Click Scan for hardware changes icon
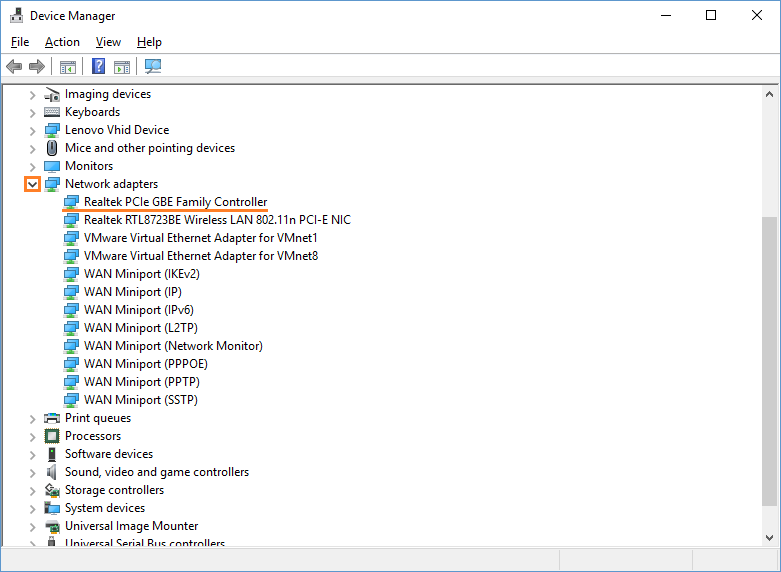781x572 pixels. pos(153,66)
